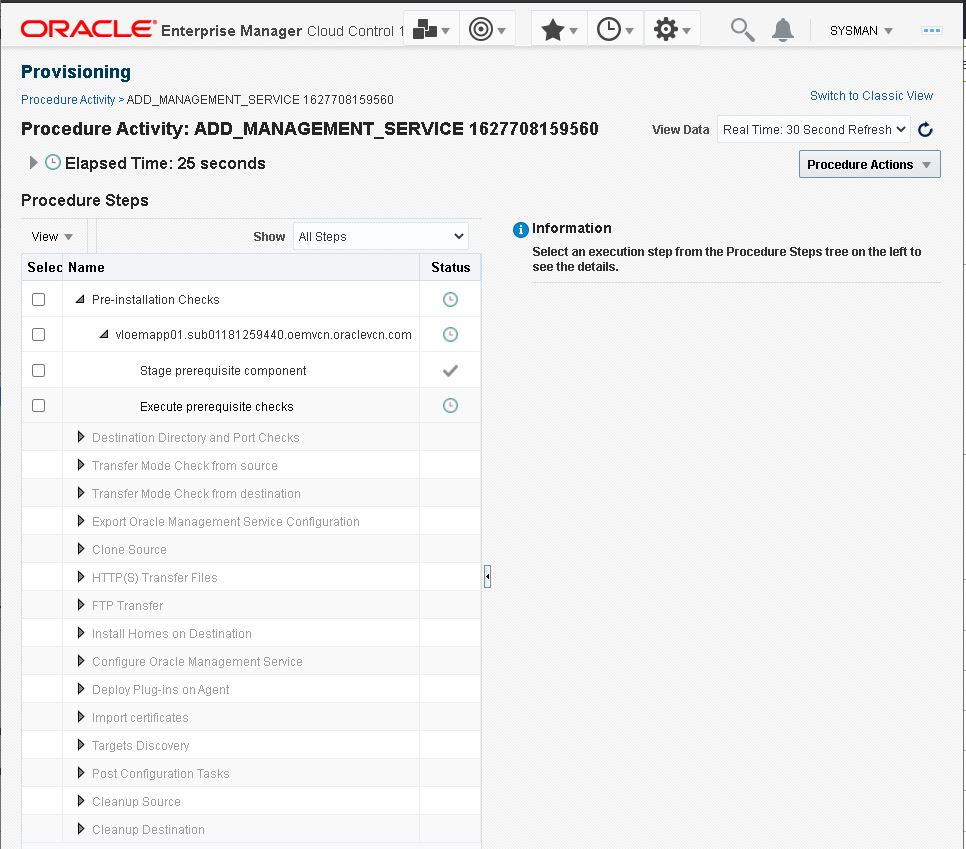Open the Favorites star icon
Screen dimensions: 966x849
(x=553, y=29)
